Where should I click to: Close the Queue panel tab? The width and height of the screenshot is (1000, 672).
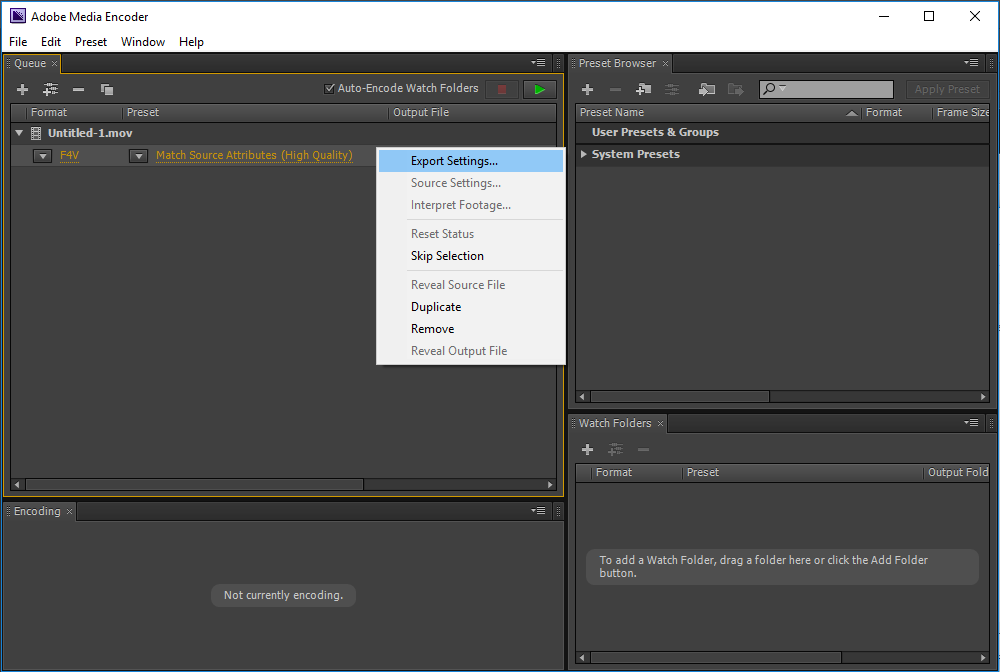pyautogui.click(x=55, y=63)
